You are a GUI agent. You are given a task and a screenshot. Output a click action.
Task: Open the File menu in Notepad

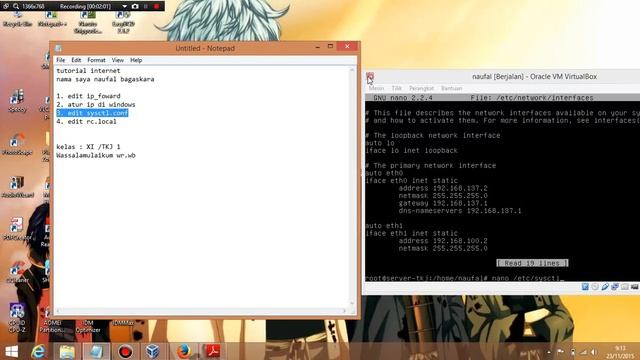pyautogui.click(x=60, y=60)
